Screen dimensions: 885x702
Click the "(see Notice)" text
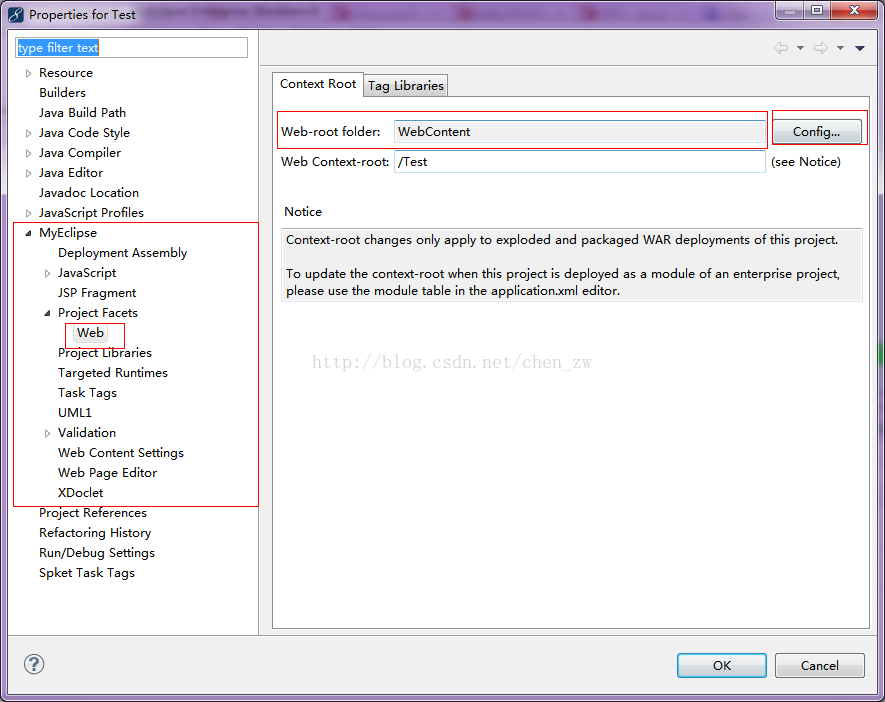[x=805, y=162]
